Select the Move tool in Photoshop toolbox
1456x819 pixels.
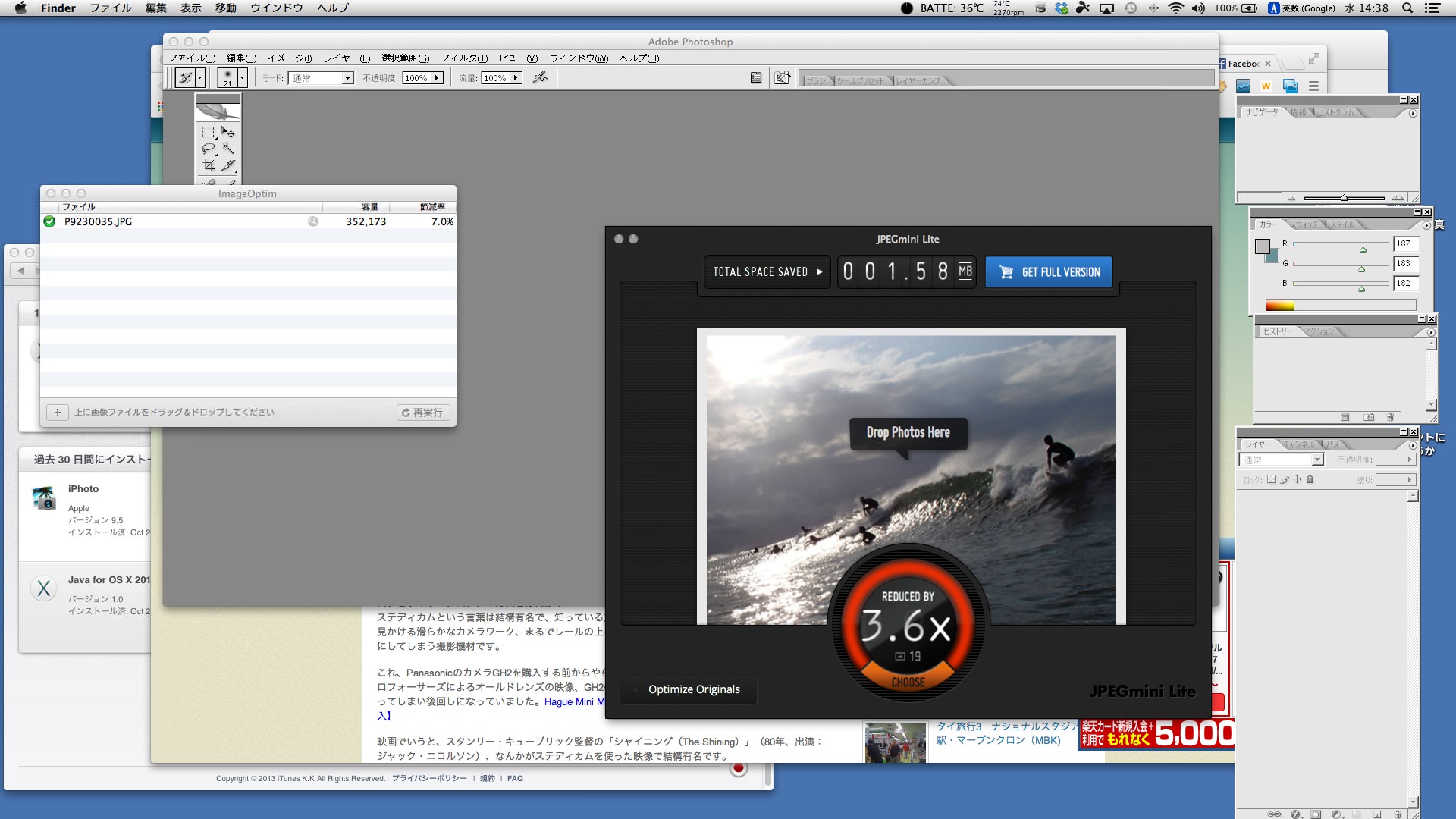(227, 132)
